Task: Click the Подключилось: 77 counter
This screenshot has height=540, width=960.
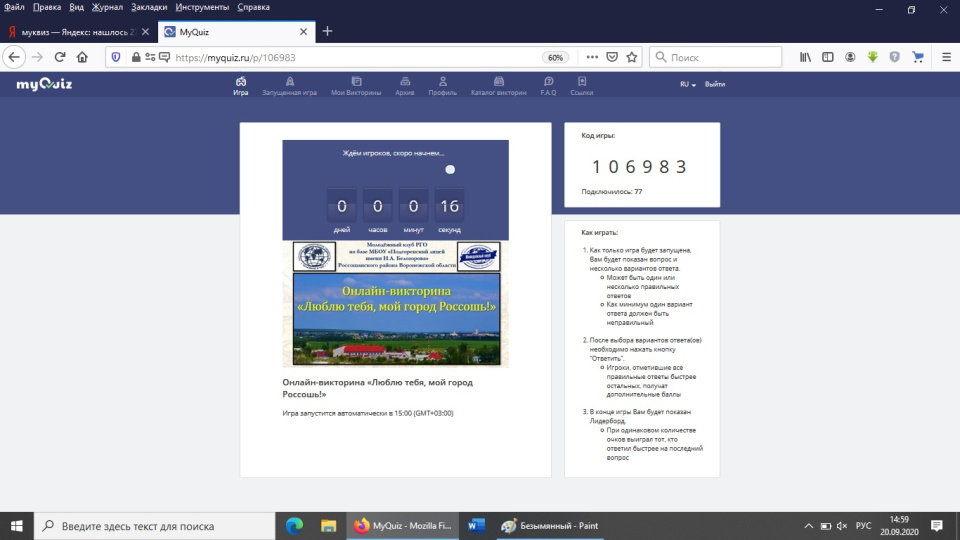Action: point(612,192)
